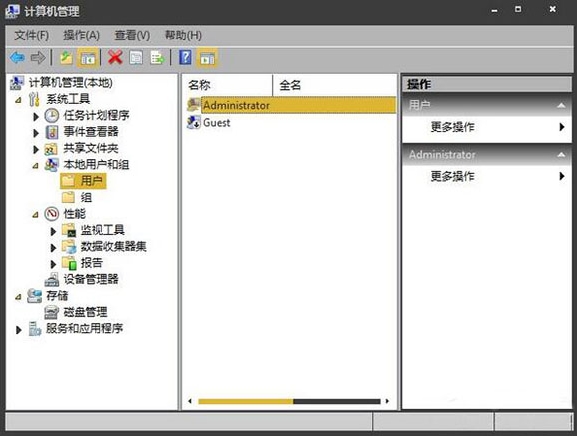Screen dimensions: 577x436
Task: Toggle the Show/Hide Action Pane toolbar icon
Action: pyautogui.click(x=207, y=58)
